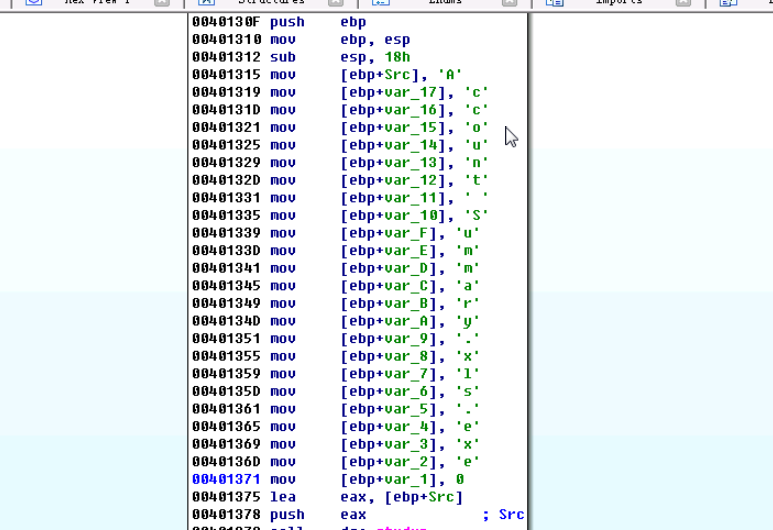Click address 00401319
The width and height of the screenshot is (773, 530).
[226, 93]
